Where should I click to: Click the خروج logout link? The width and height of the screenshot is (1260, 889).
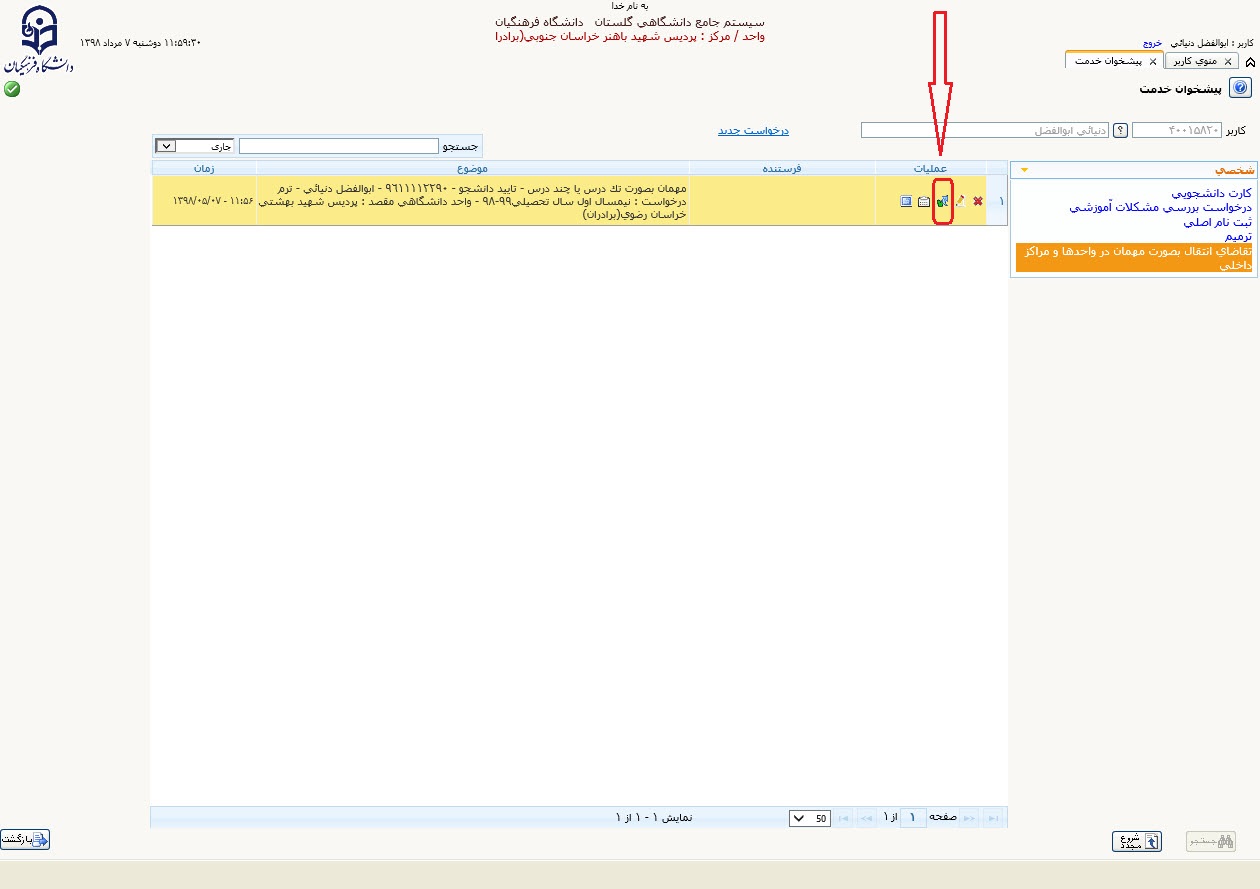click(1152, 44)
